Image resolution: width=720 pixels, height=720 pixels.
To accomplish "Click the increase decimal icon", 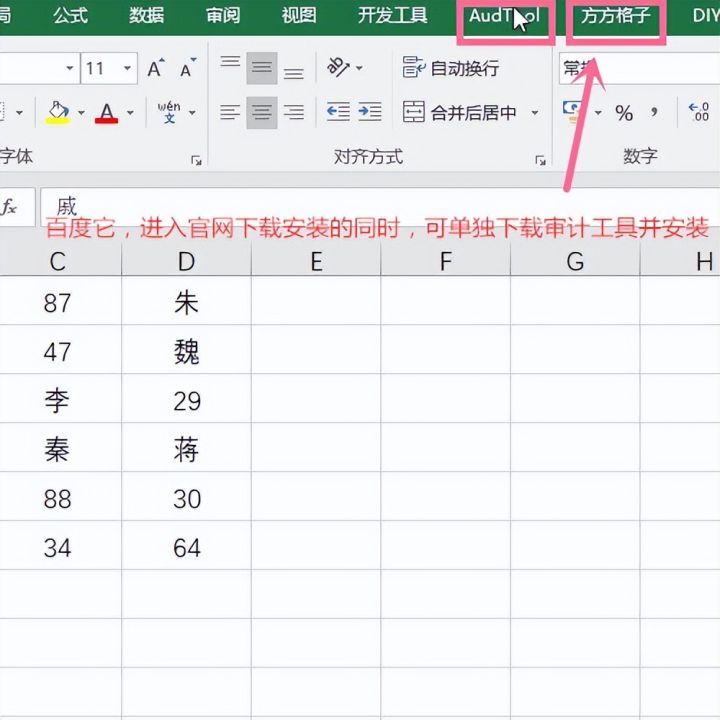I will (699, 112).
